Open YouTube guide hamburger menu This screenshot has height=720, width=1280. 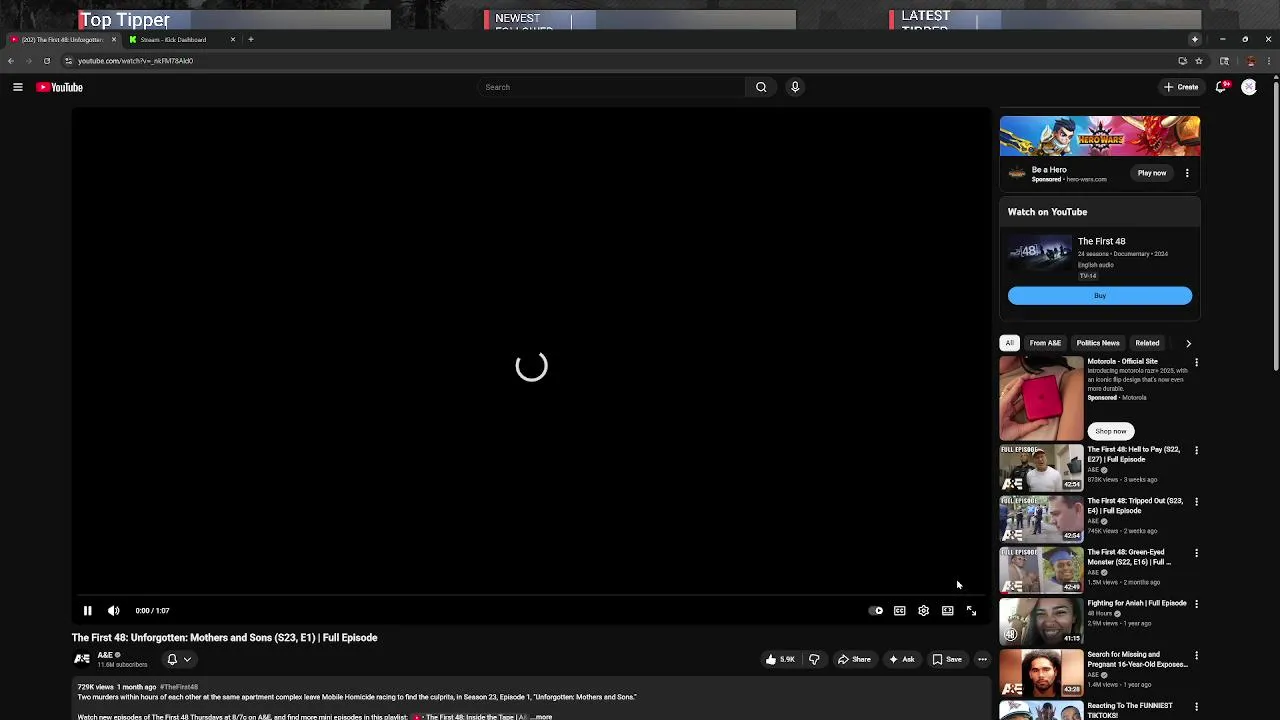[x=17, y=87]
